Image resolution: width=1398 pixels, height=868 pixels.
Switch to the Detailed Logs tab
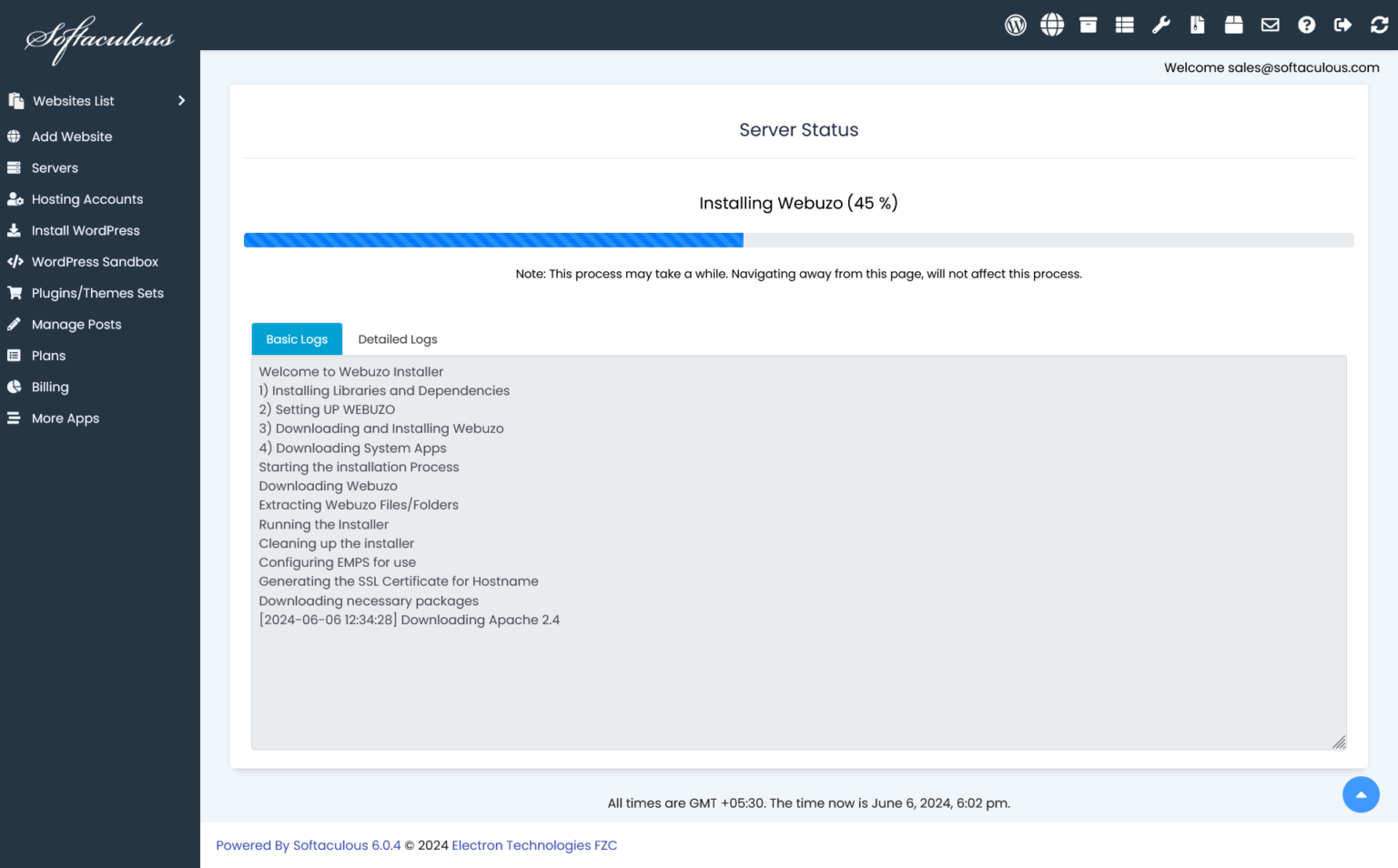click(x=398, y=338)
